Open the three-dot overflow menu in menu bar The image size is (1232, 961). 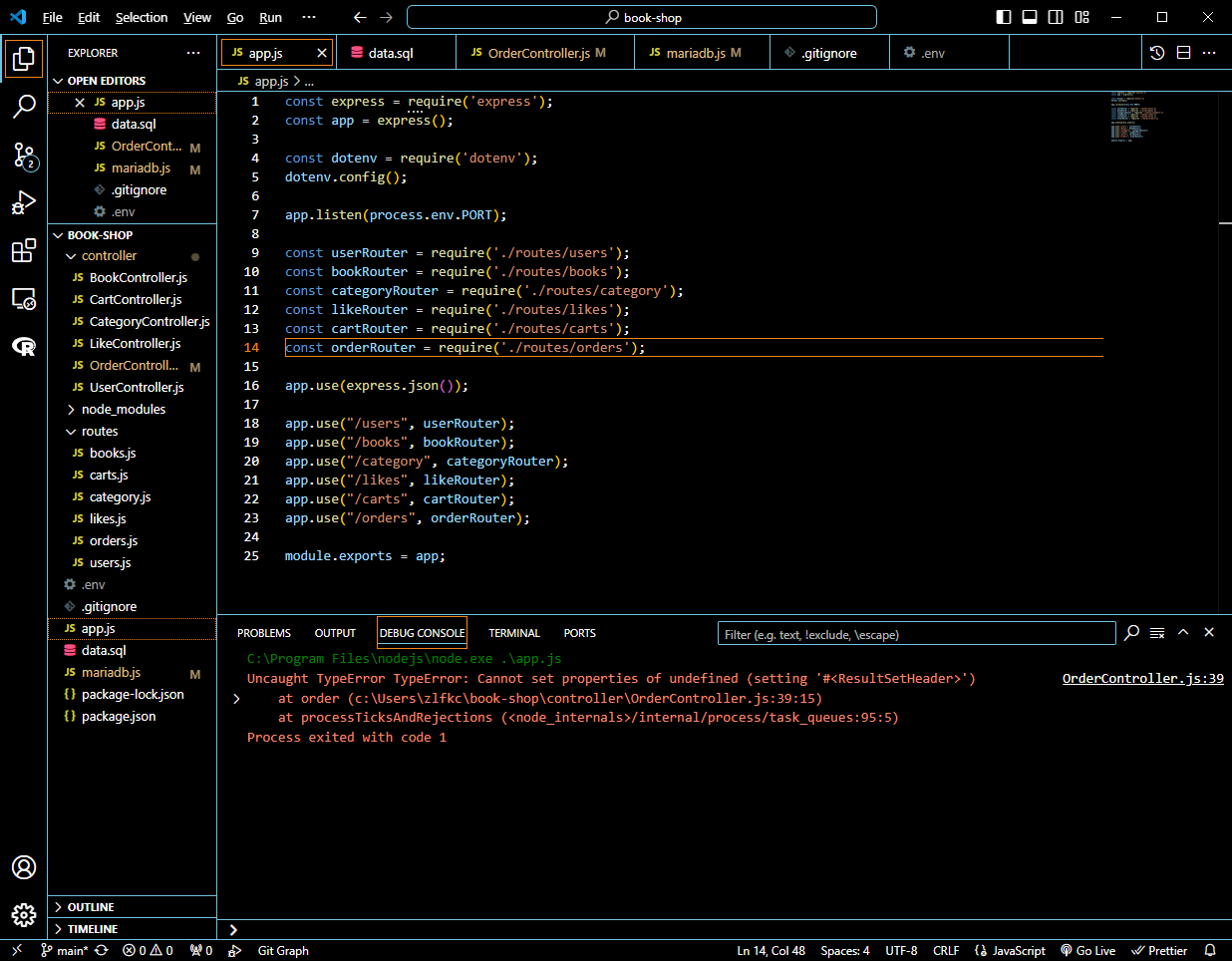(x=309, y=17)
